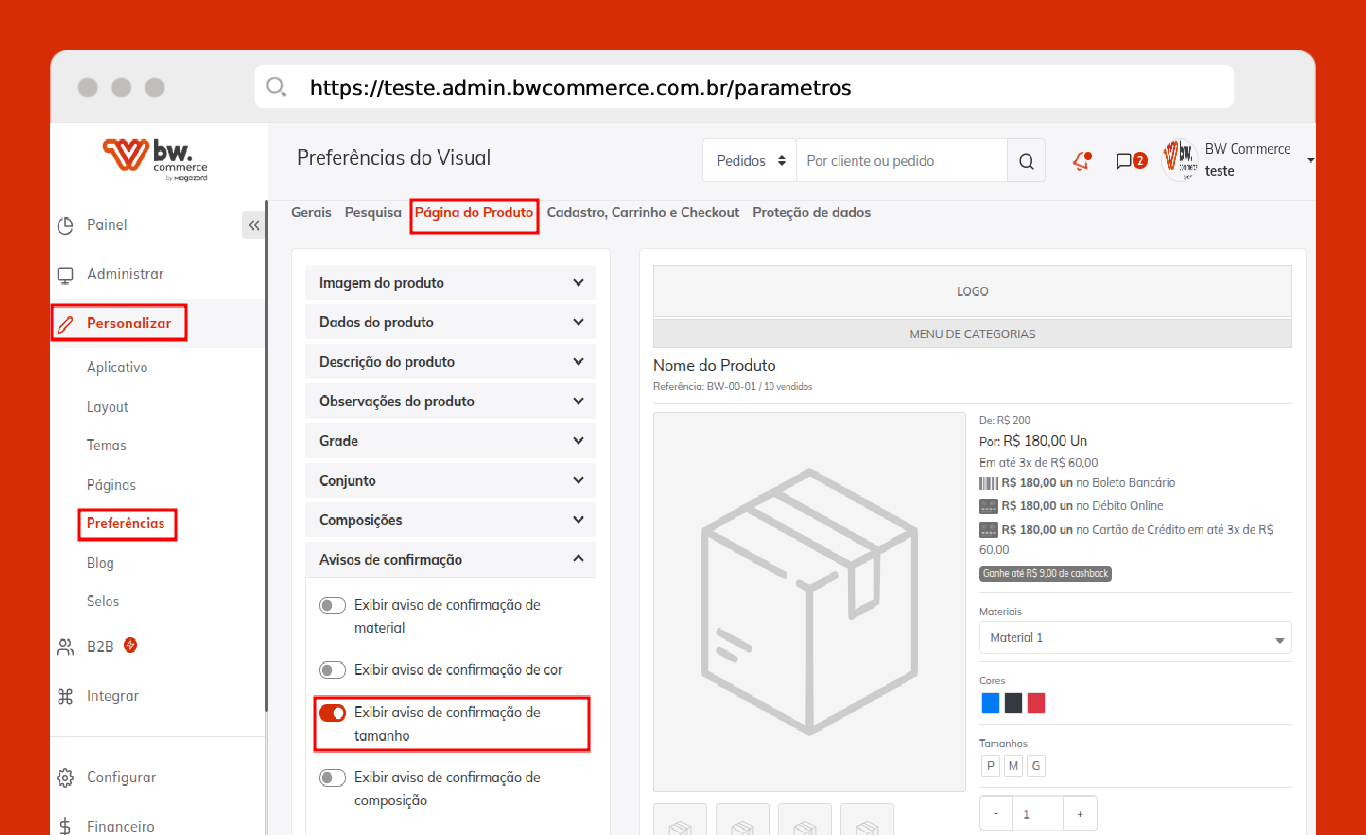Click the BW Commerce logo
1366x835 pixels.
(x=155, y=159)
